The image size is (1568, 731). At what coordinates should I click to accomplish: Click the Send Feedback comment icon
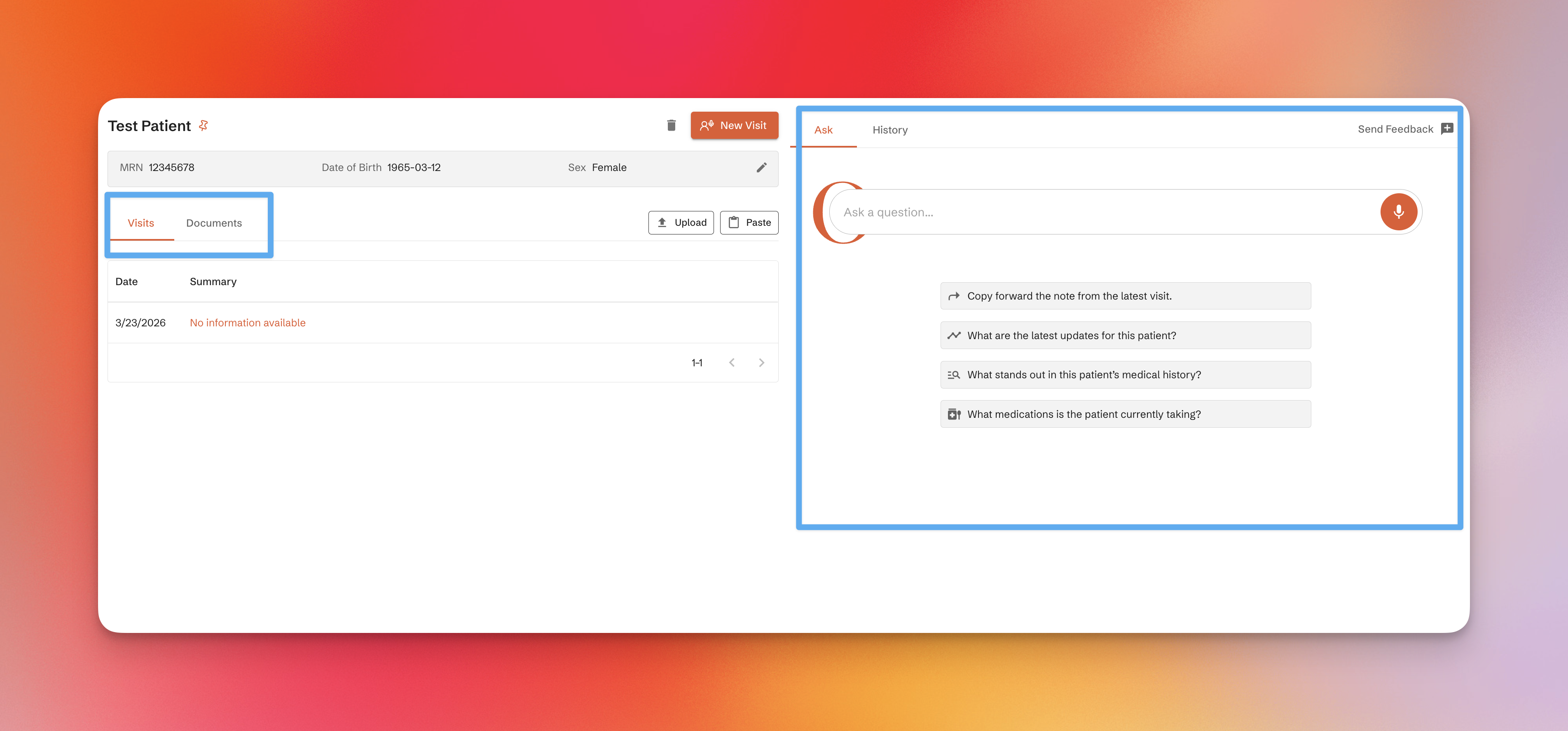coord(1447,129)
